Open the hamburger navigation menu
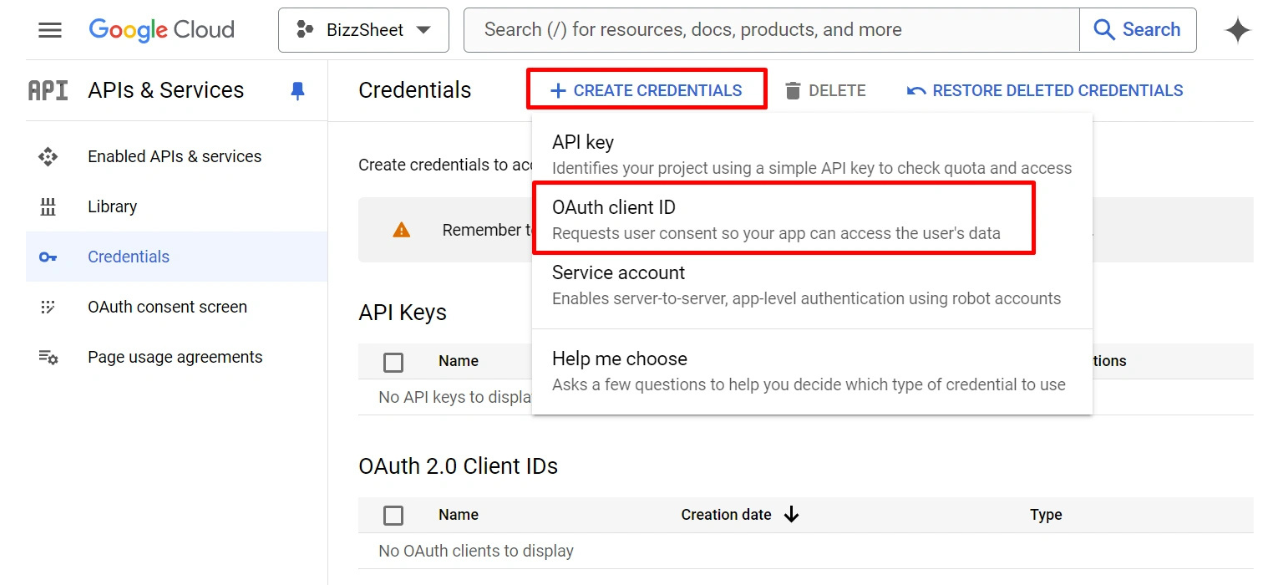This screenshot has width=1280, height=585. (x=50, y=30)
